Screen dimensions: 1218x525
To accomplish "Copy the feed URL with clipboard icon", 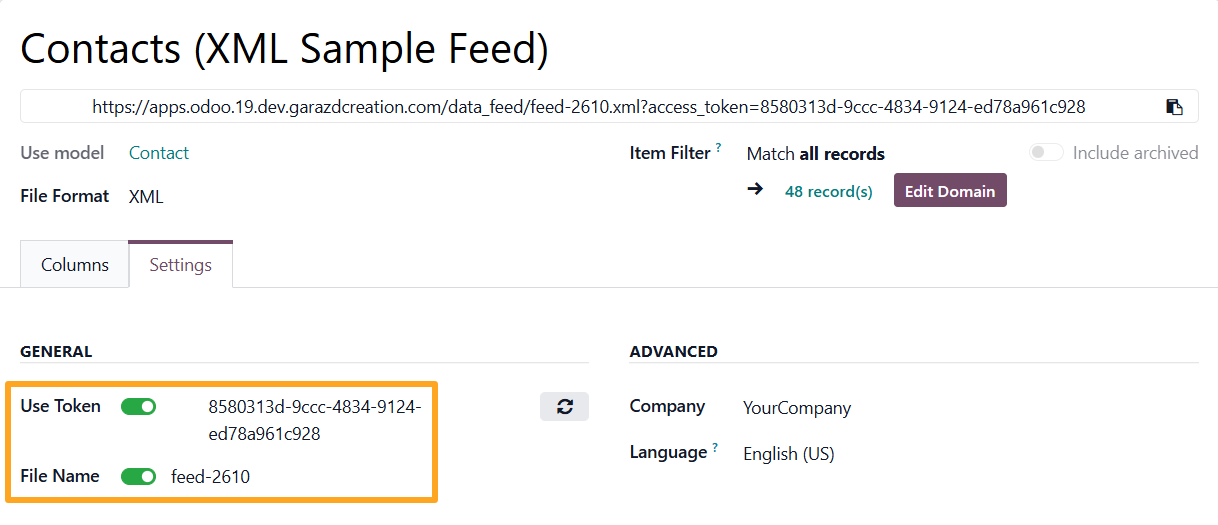I will pyautogui.click(x=1175, y=107).
